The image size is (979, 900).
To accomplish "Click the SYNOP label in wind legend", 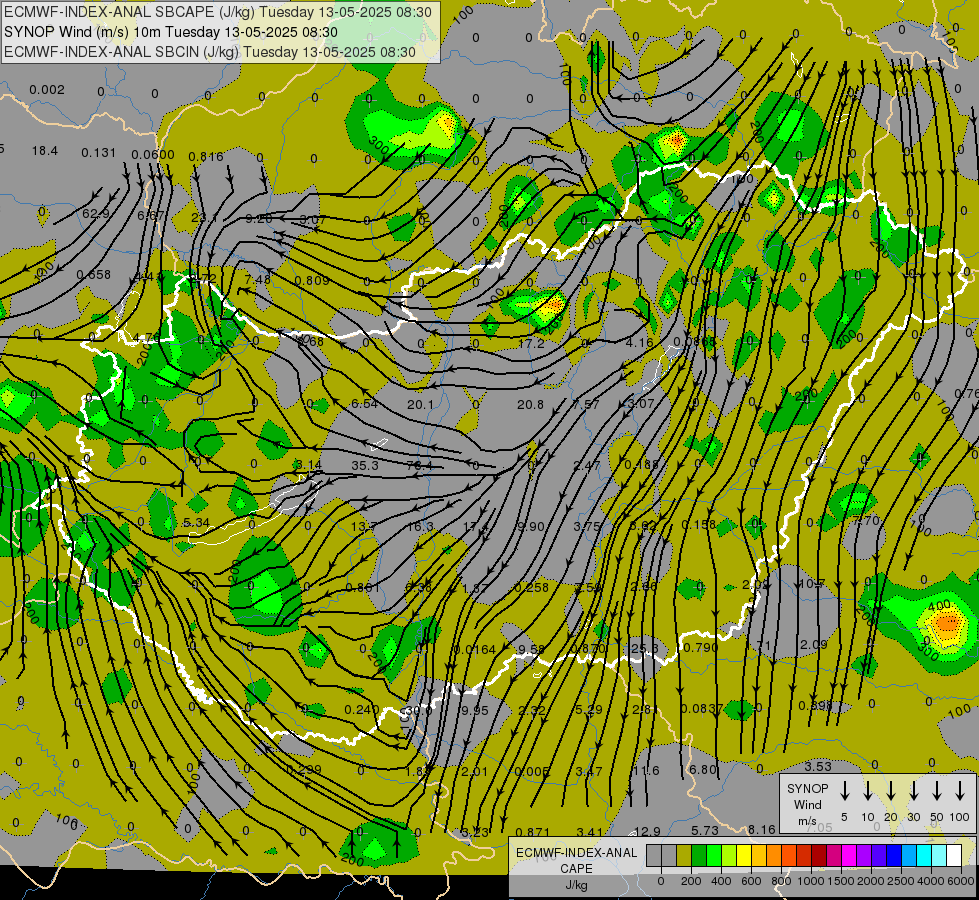I will (x=807, y=788).
